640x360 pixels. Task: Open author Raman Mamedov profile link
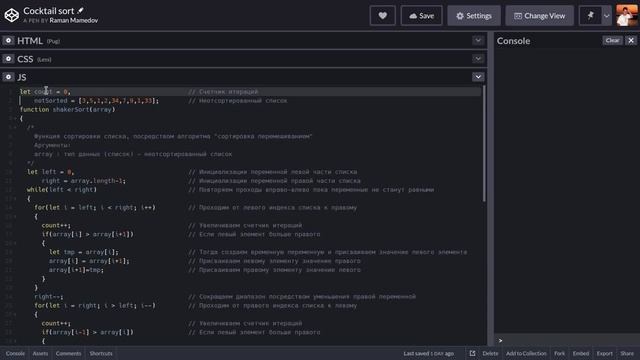74,20
